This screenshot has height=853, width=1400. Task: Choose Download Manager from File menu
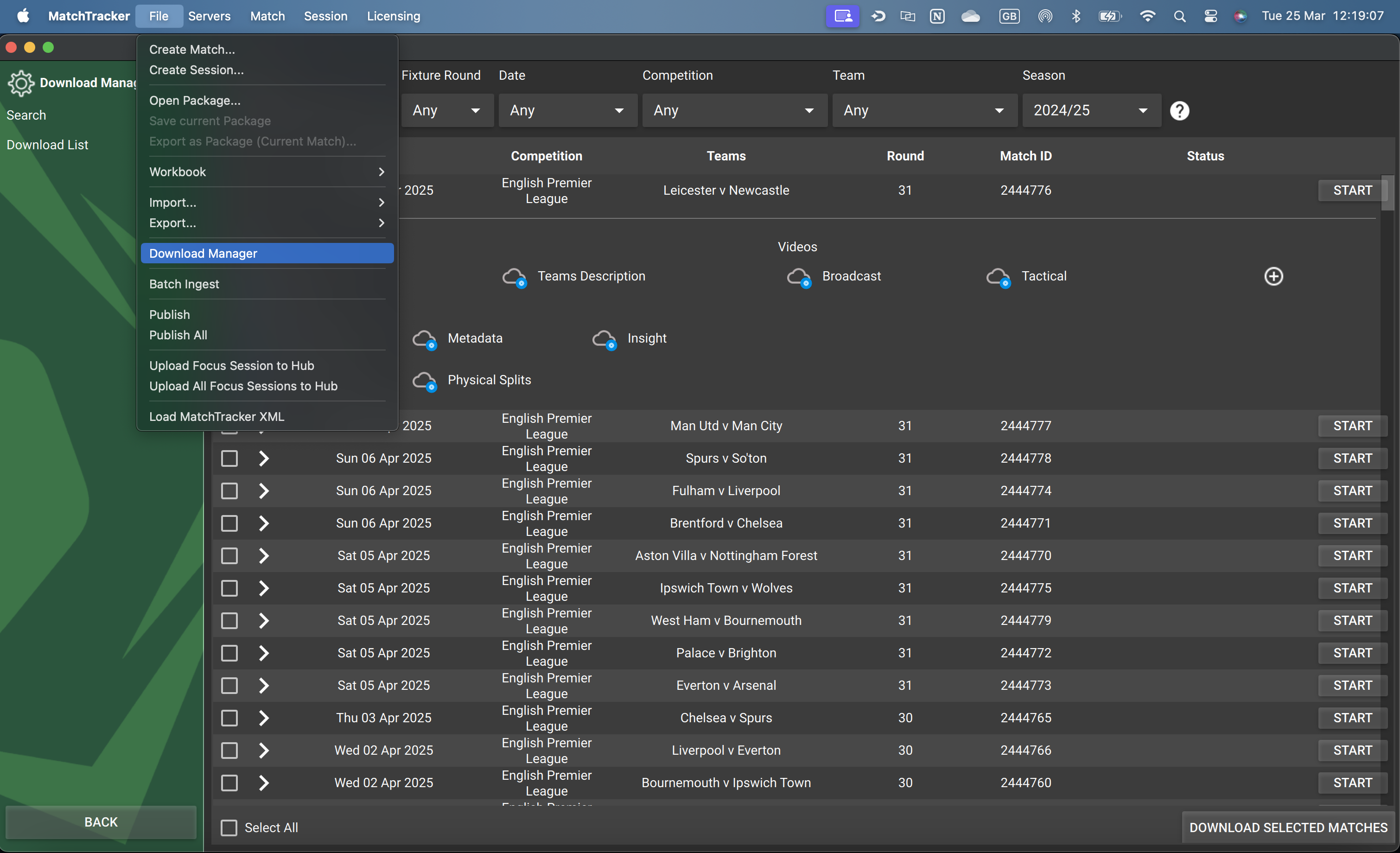point(267,254)
